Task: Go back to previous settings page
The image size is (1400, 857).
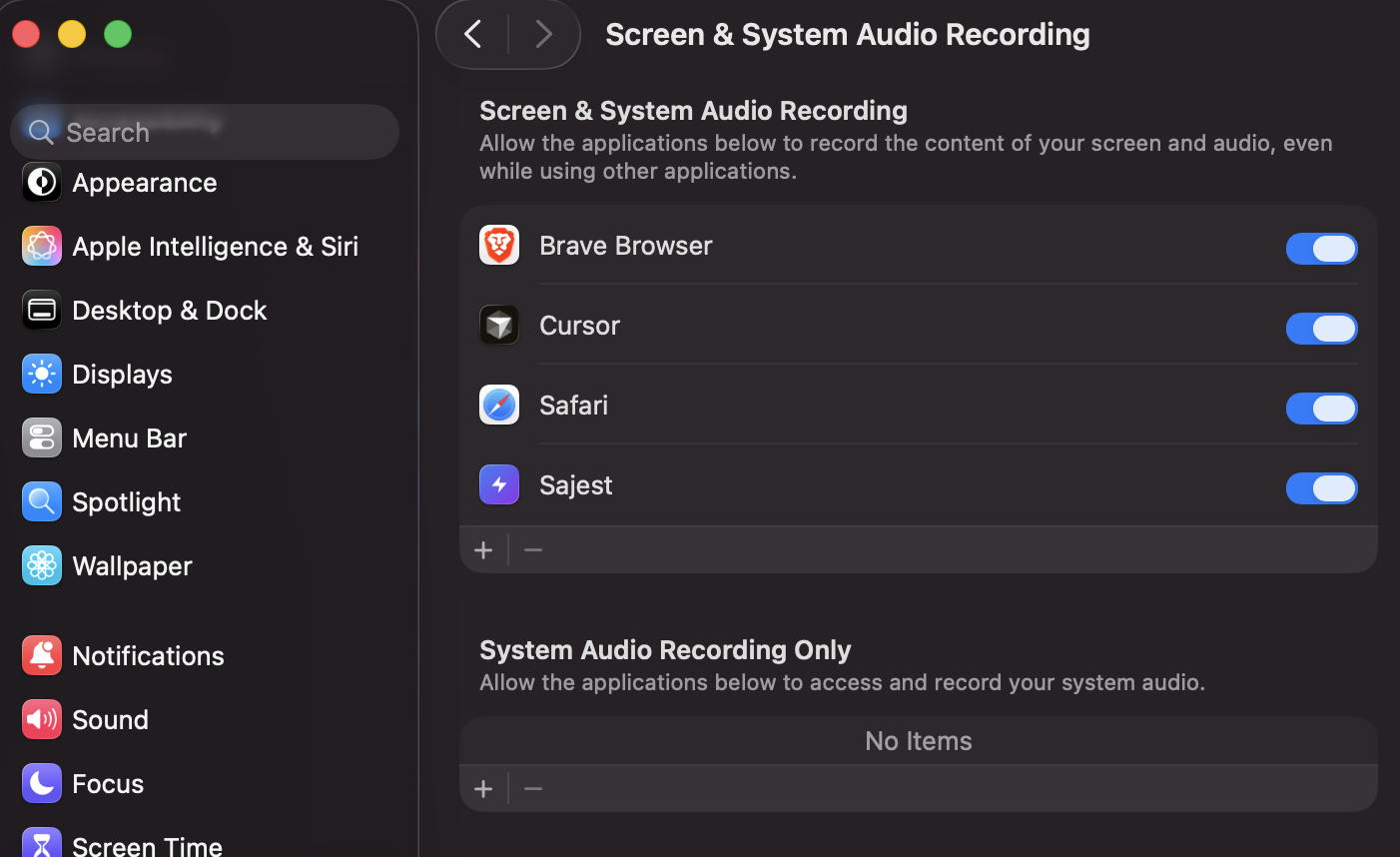Action: tap(473, 34)
